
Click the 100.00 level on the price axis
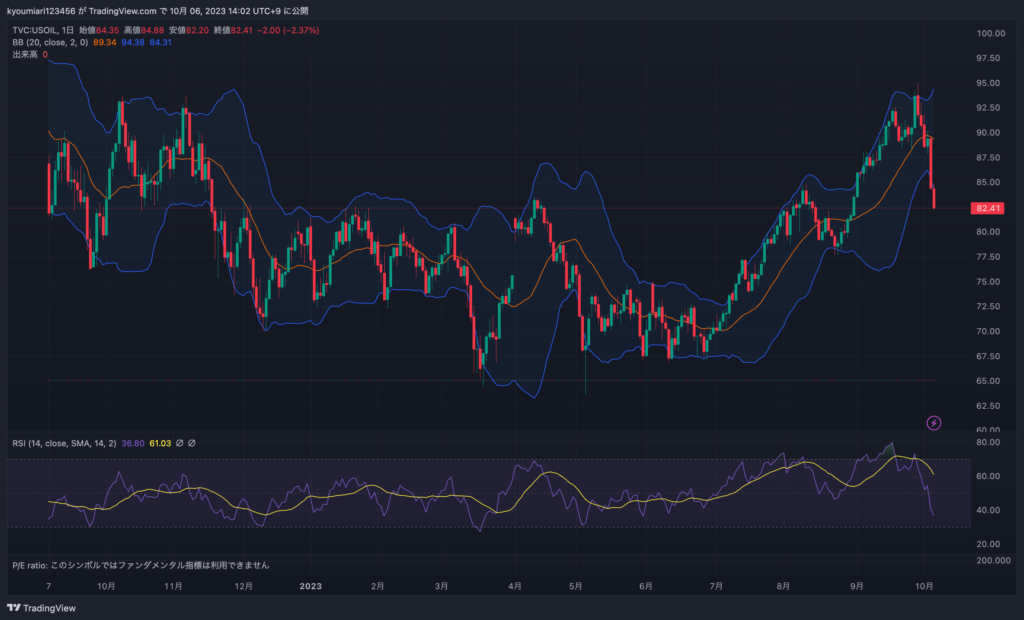pos(991,33)
